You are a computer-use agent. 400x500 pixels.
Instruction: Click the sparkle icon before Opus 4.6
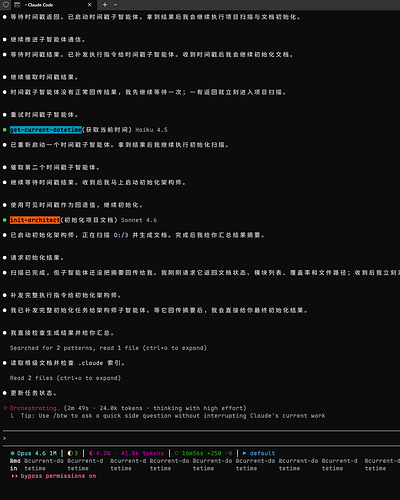coord(12,453)
